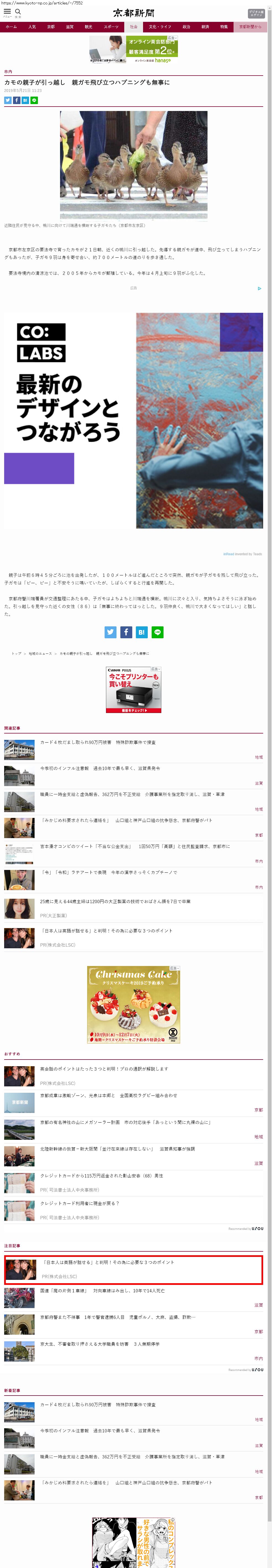
Task: Click large Hatena bookmark icon below article
Action: tap(141, 632)
